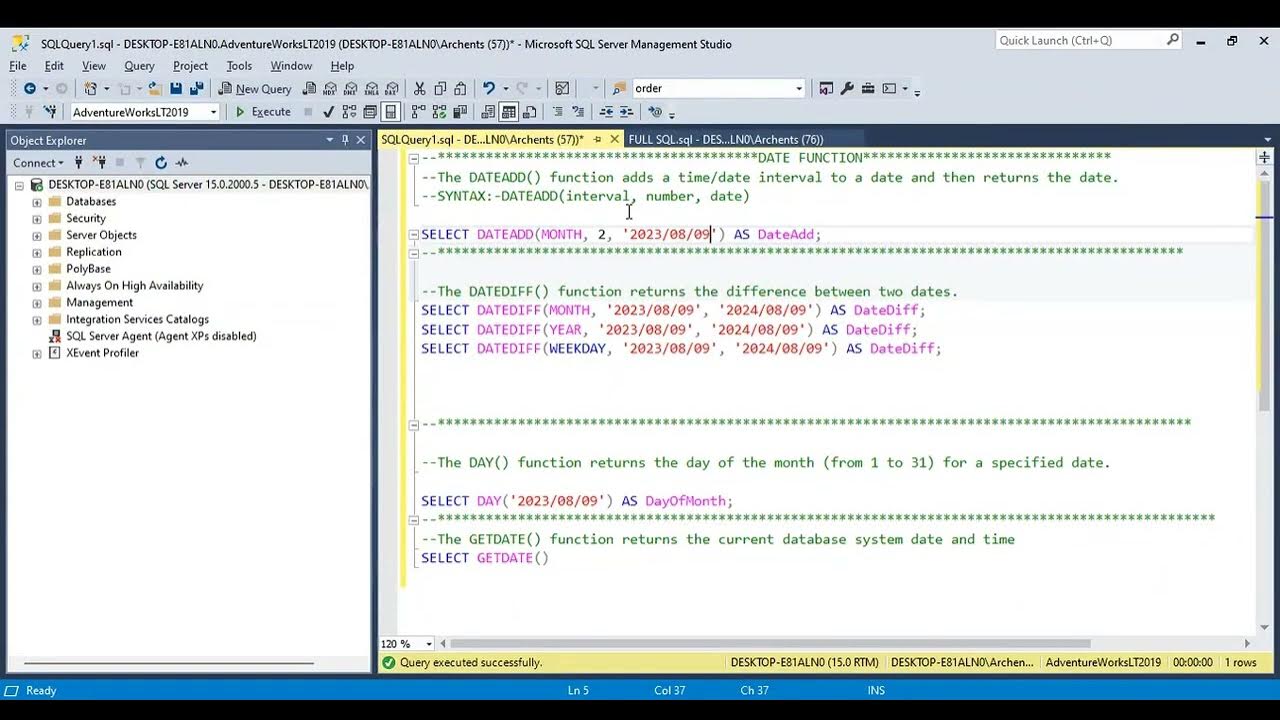Click the Open File folder icon
Screen dimensions: 1280x720
coord(154,88)
